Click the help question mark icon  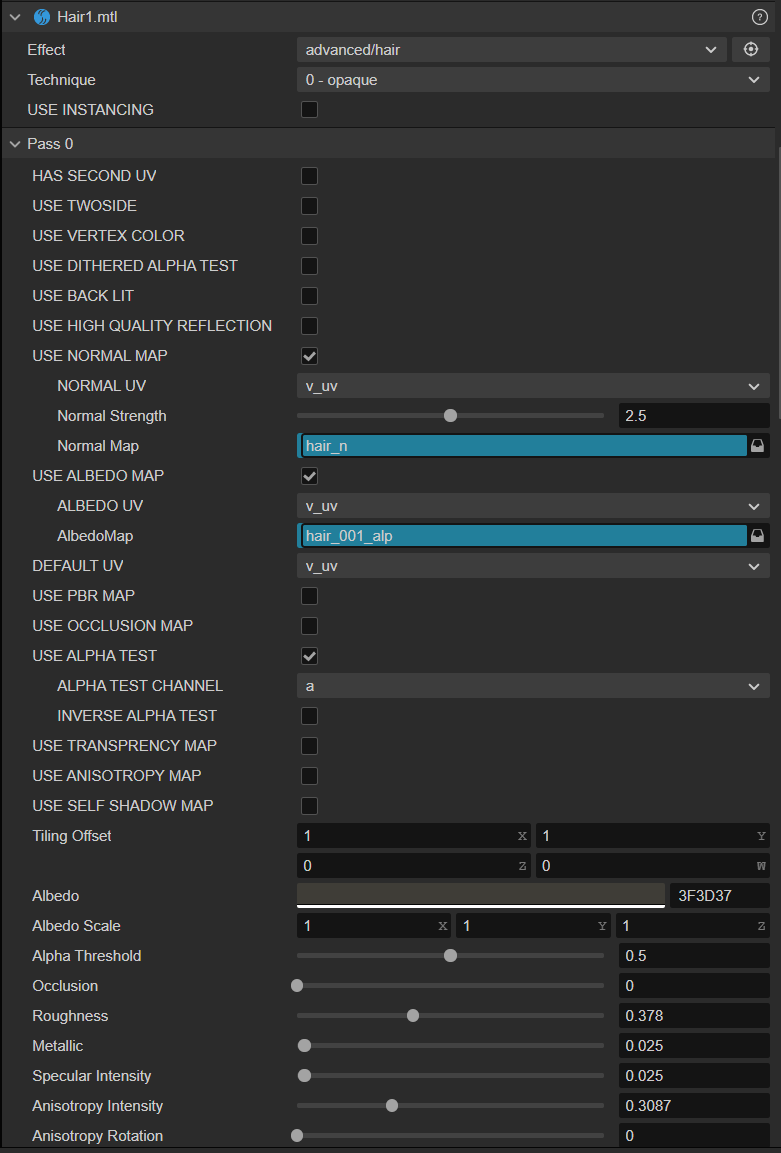[759, 17]
